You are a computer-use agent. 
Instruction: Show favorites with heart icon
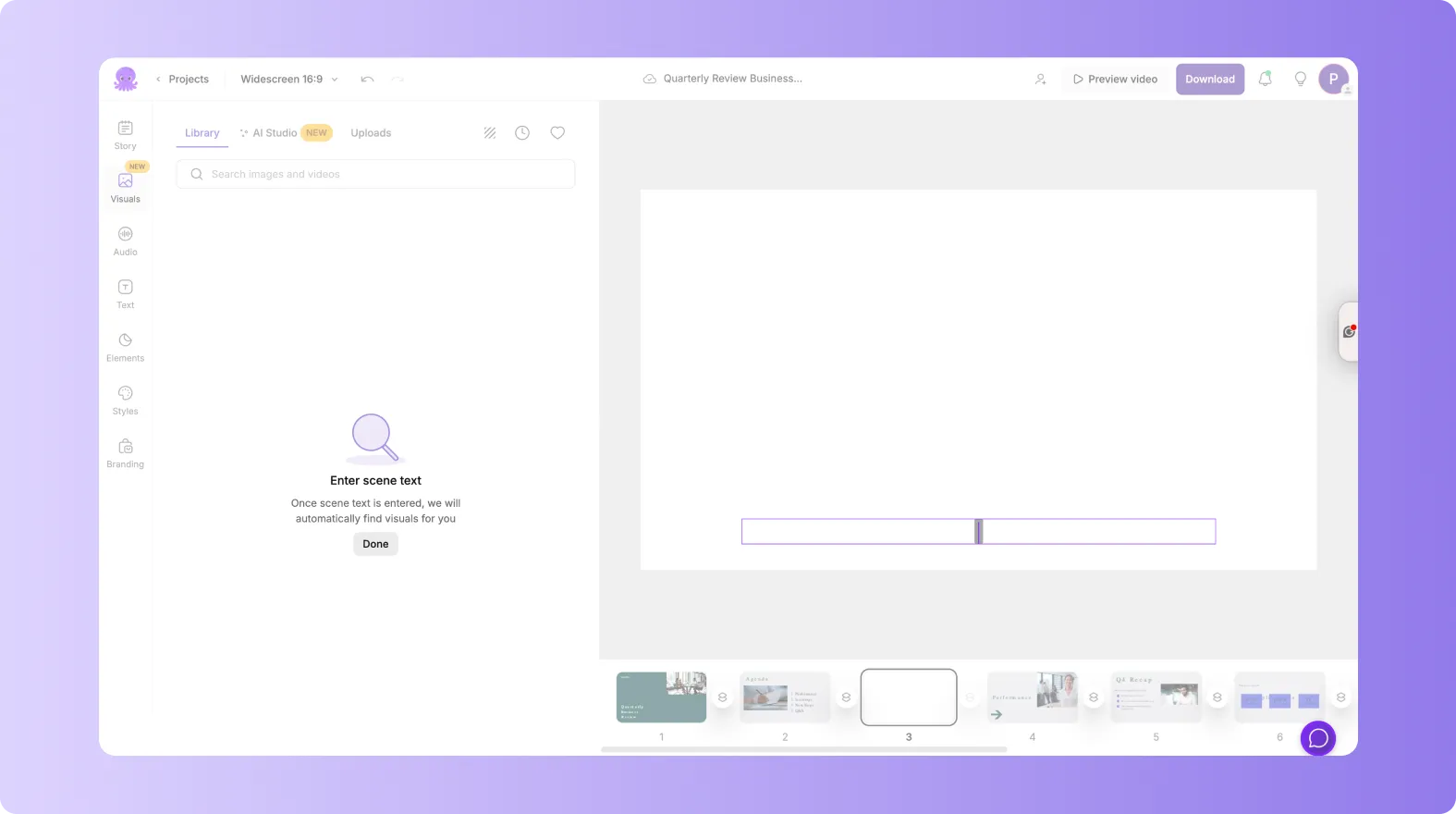557,133
